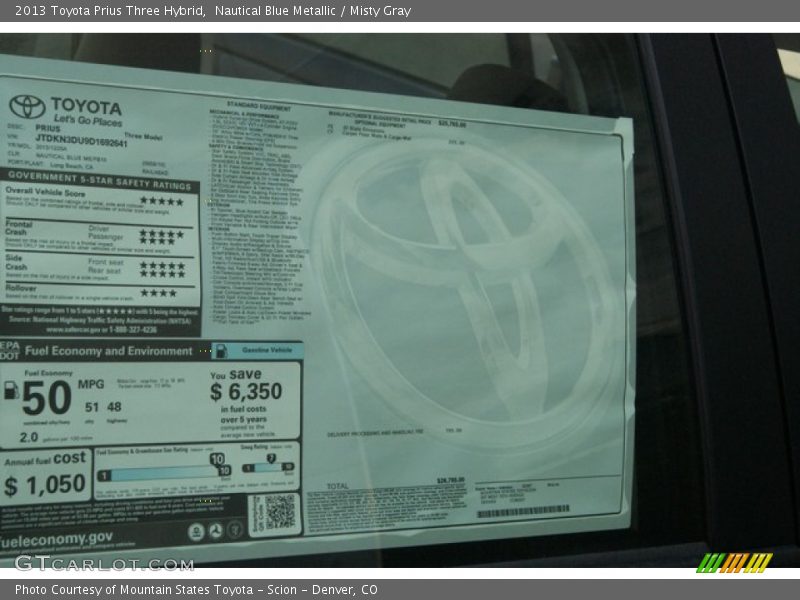
Task: Click the fuel pump icon beside Gasoline Vehicle
Action: (x=220, y=351)
